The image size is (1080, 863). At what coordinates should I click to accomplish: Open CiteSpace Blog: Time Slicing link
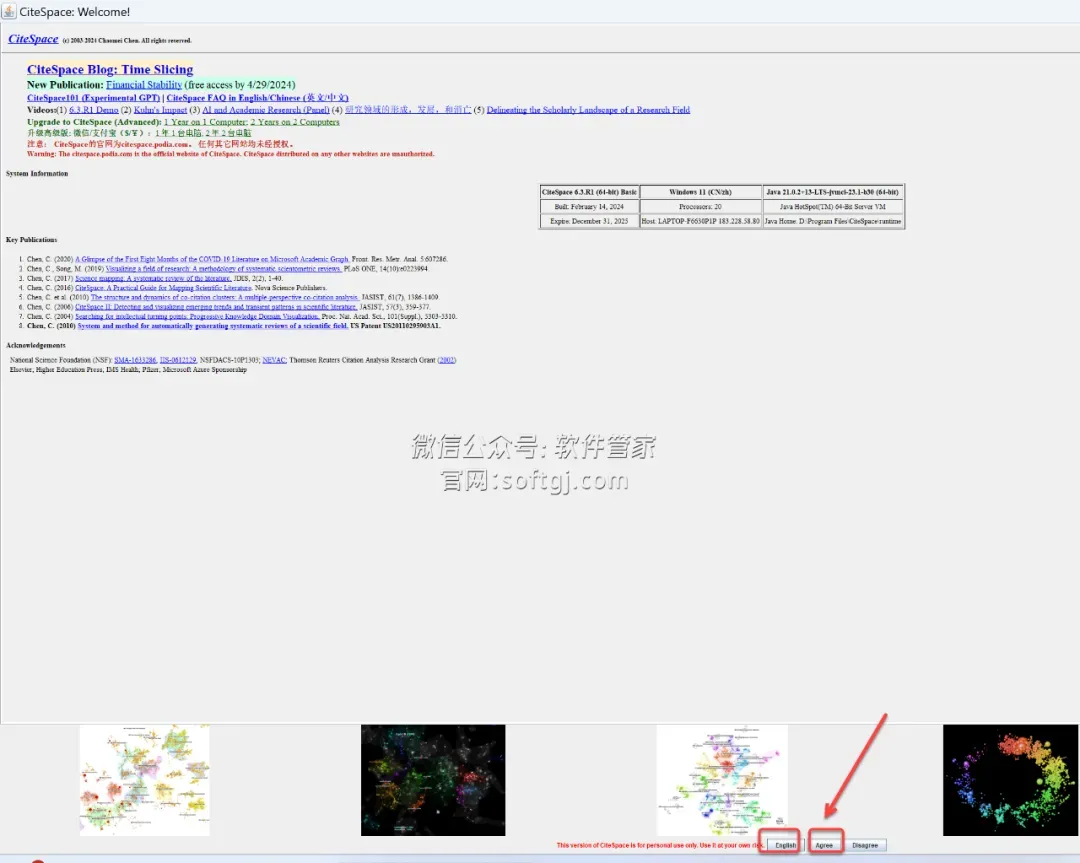(110, 70)
